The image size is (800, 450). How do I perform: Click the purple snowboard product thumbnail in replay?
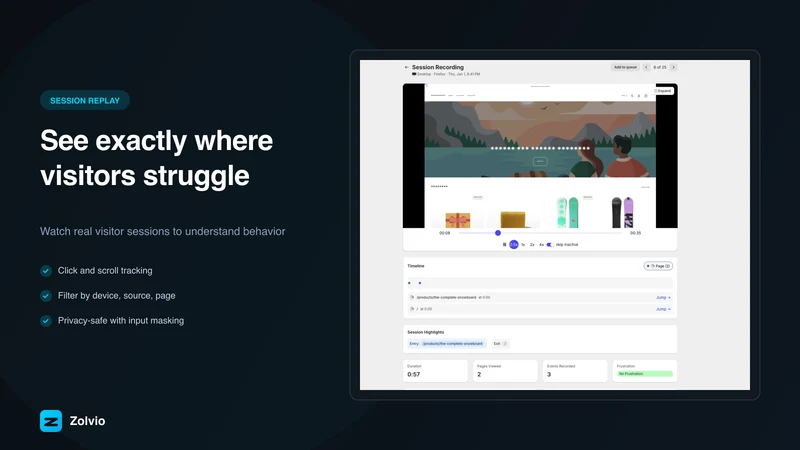click(622, 212)
